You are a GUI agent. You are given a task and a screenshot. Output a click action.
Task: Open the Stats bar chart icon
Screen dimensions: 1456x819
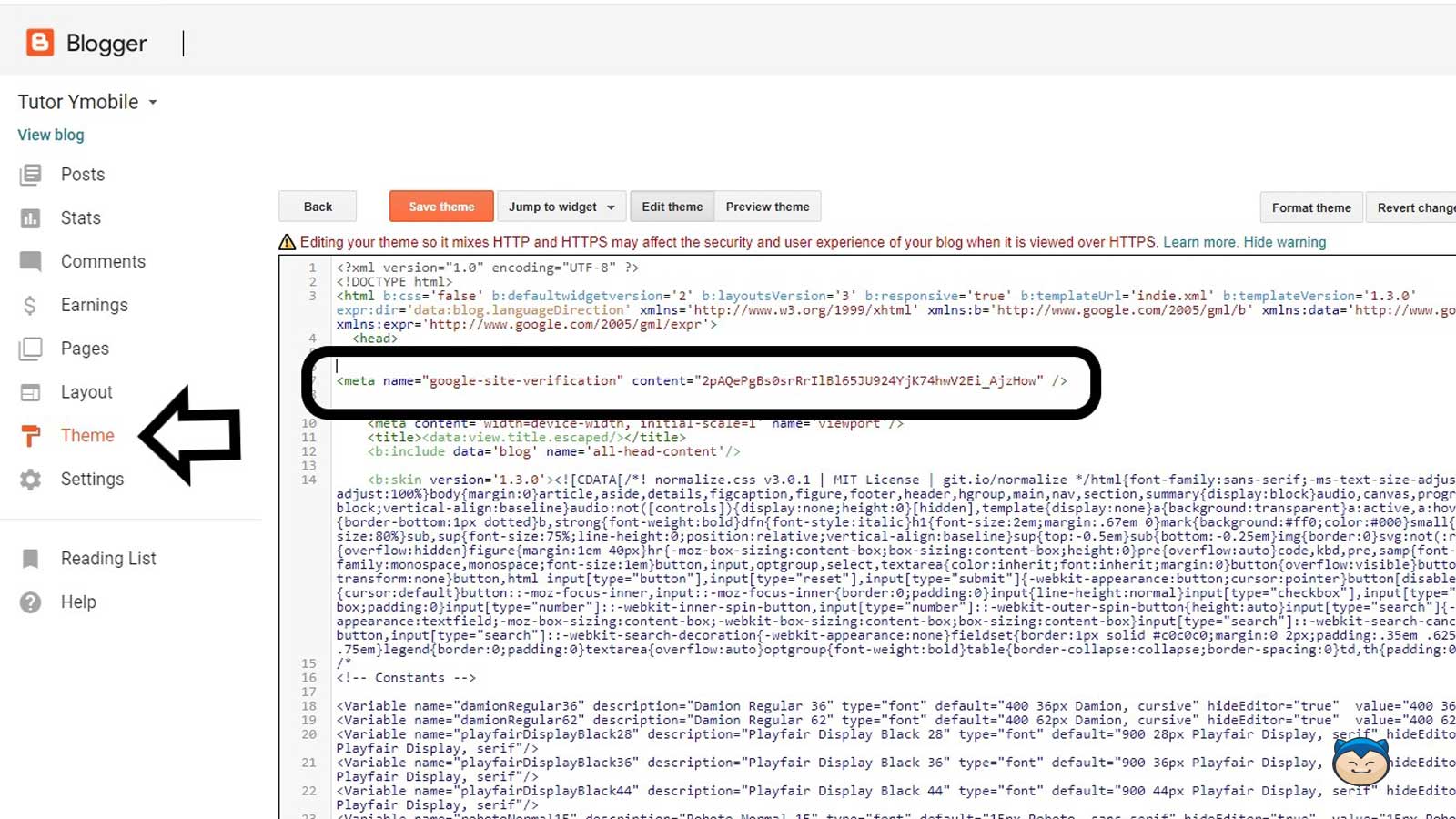click(x=30, y=218)
